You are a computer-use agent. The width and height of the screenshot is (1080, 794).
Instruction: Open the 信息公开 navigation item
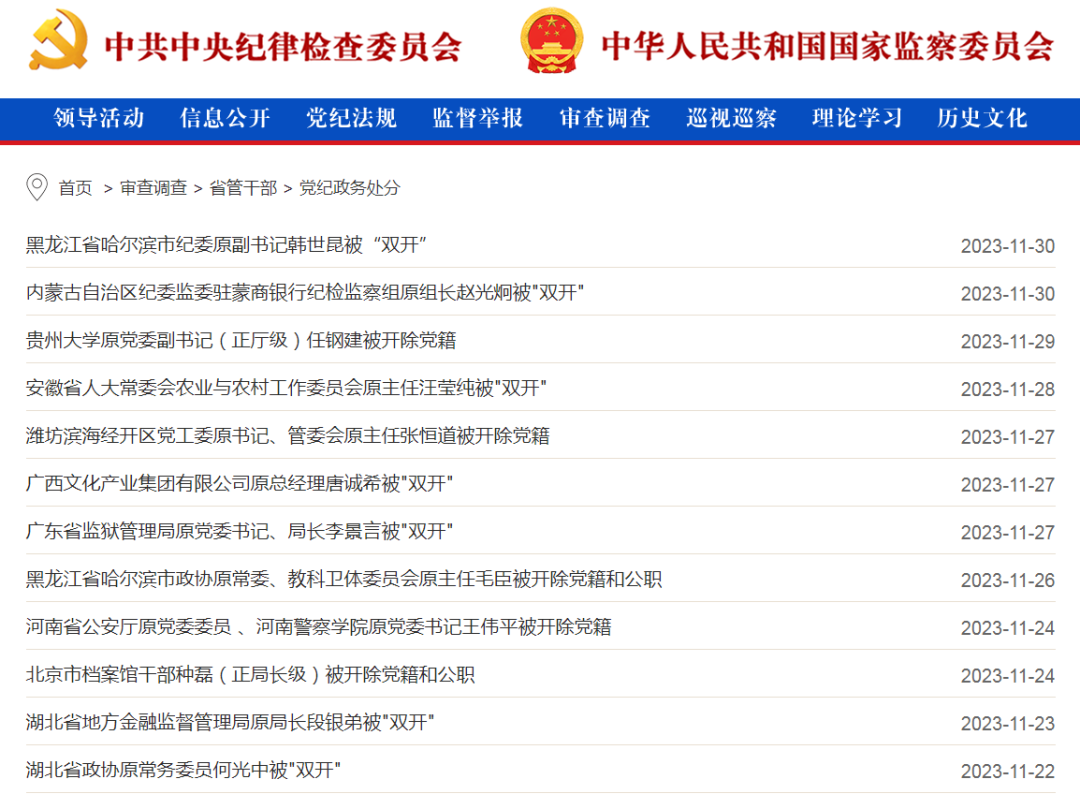(225, 118)
